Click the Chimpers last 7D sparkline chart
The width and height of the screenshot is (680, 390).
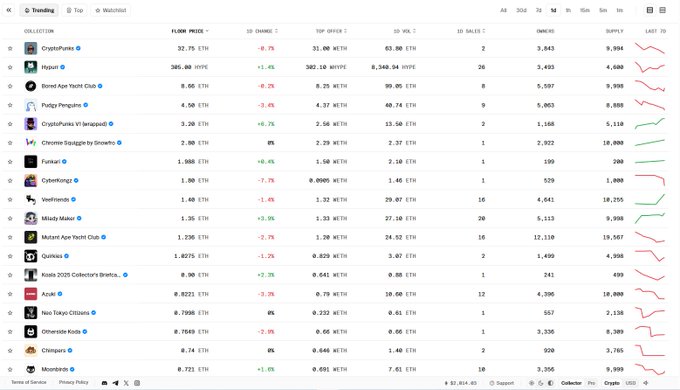tap(650, 351)
